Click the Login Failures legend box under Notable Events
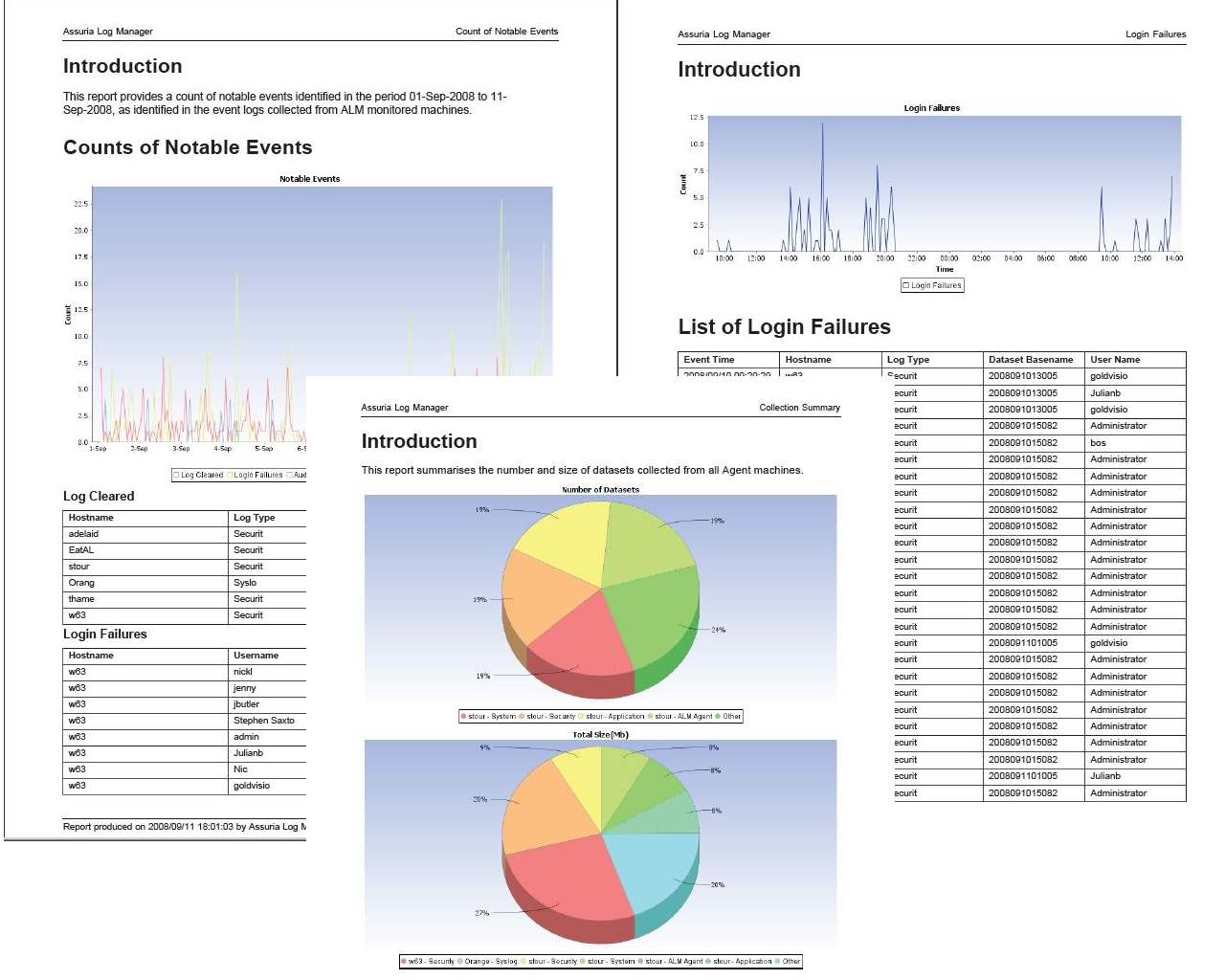 (x=231, y=475)
